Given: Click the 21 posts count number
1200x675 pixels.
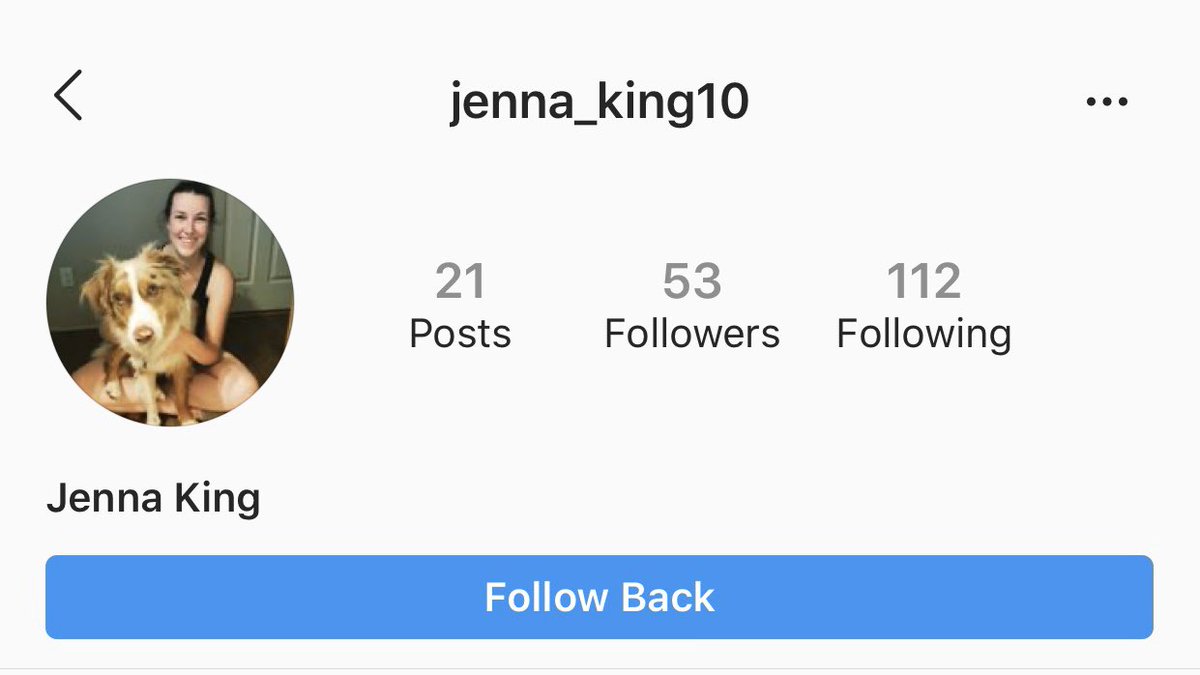Looking at the screenshot, I should point(460,282).
